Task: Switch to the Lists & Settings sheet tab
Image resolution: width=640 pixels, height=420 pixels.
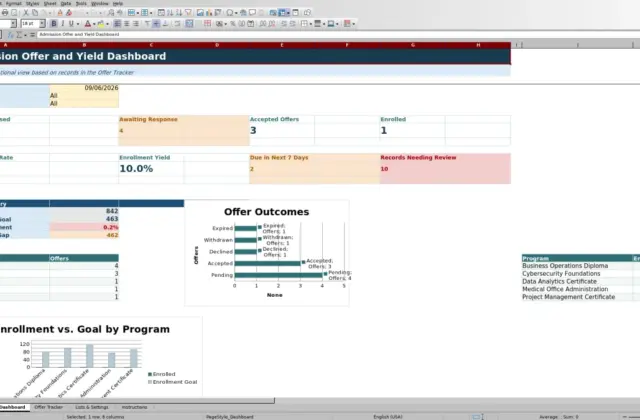Action: [92, 407]
